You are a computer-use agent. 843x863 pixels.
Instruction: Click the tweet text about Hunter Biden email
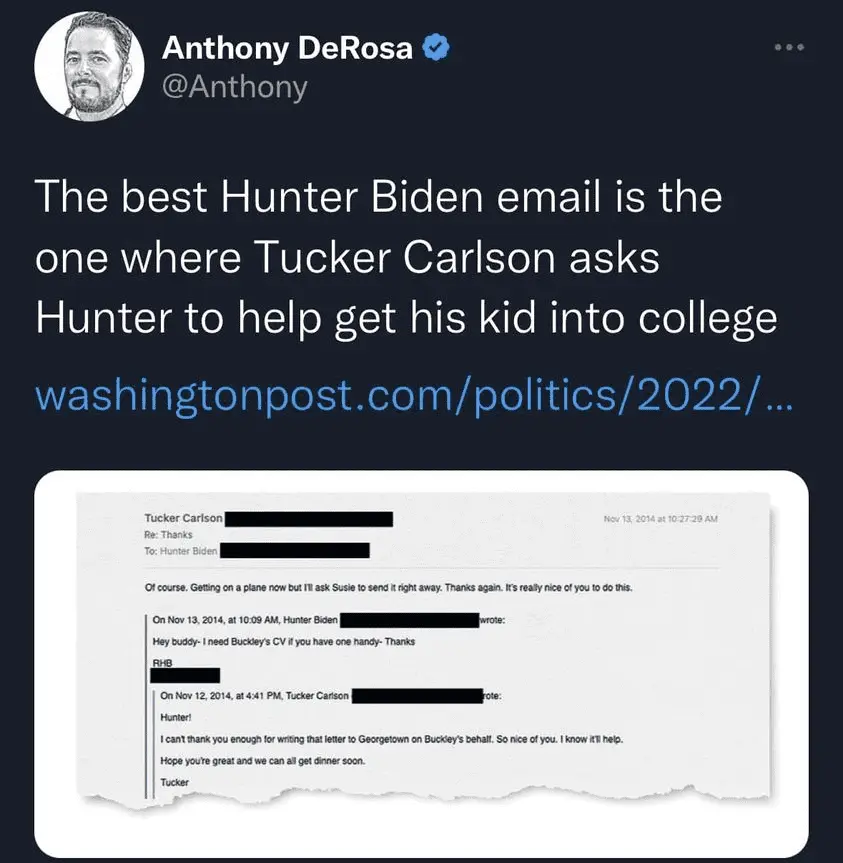click(x=405, y=258)
